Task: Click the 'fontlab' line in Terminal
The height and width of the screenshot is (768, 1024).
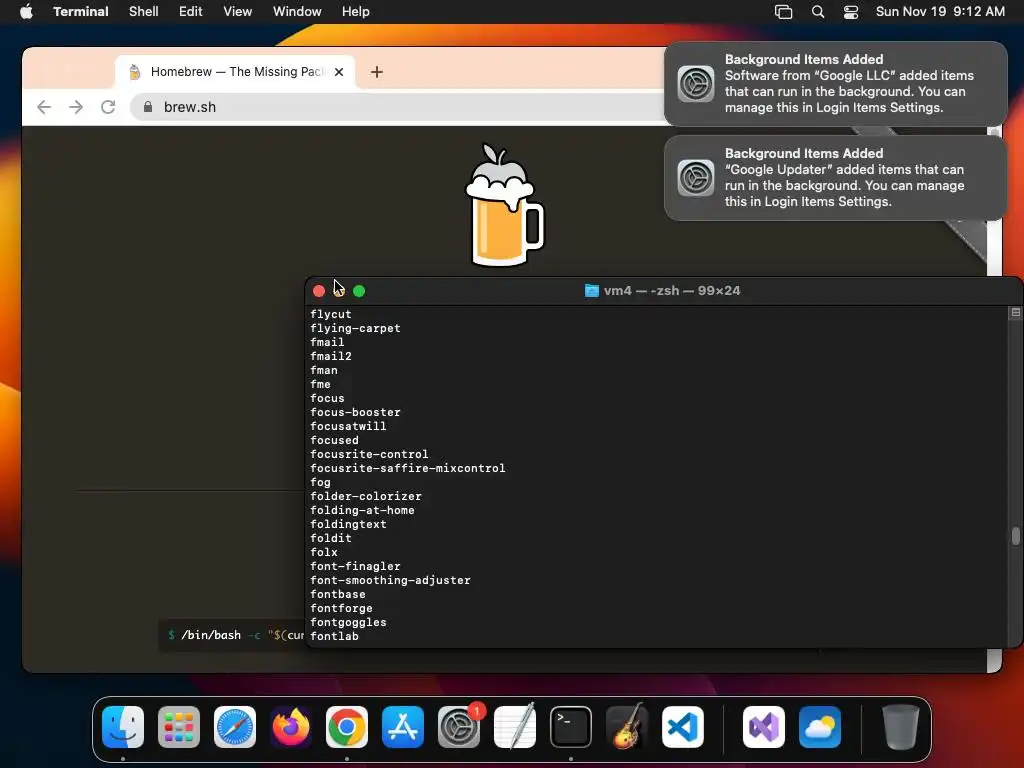Action: point(334,636)
